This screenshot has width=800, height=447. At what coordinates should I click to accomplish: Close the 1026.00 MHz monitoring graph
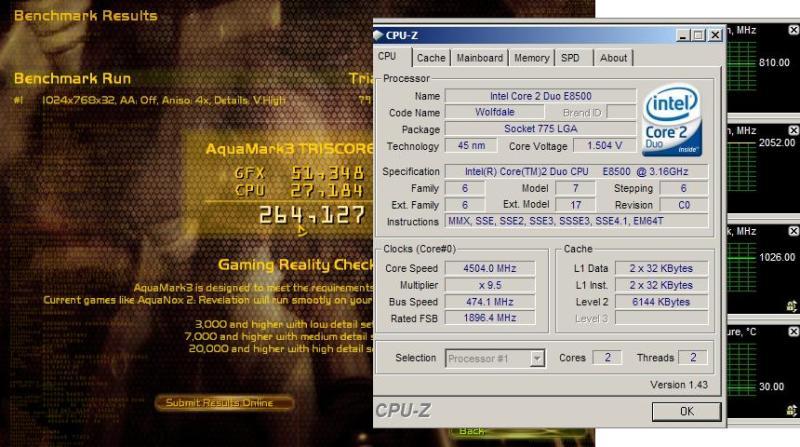(794, 231)
